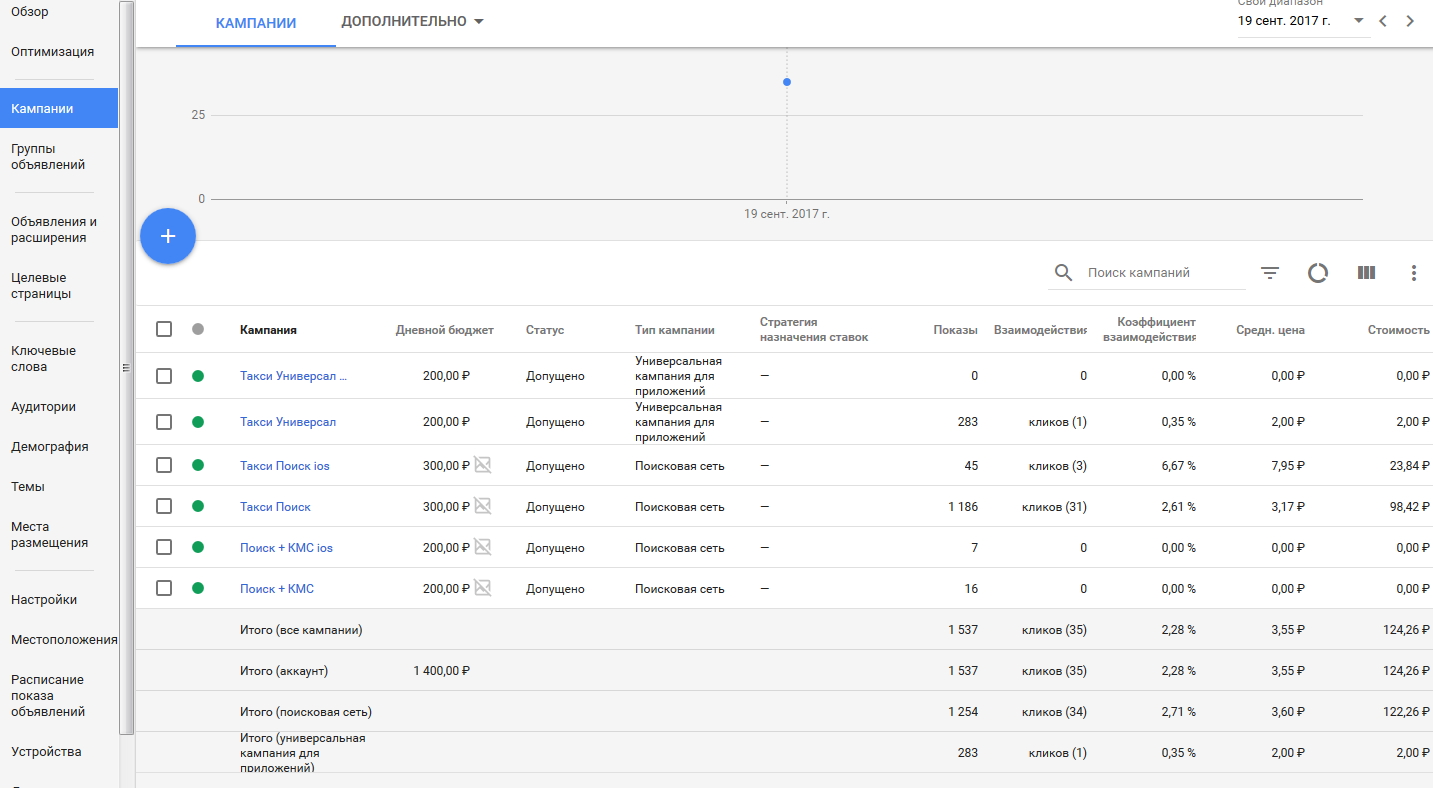
Task: Go to the next date range arrow
Action: tap(1410, 21)
